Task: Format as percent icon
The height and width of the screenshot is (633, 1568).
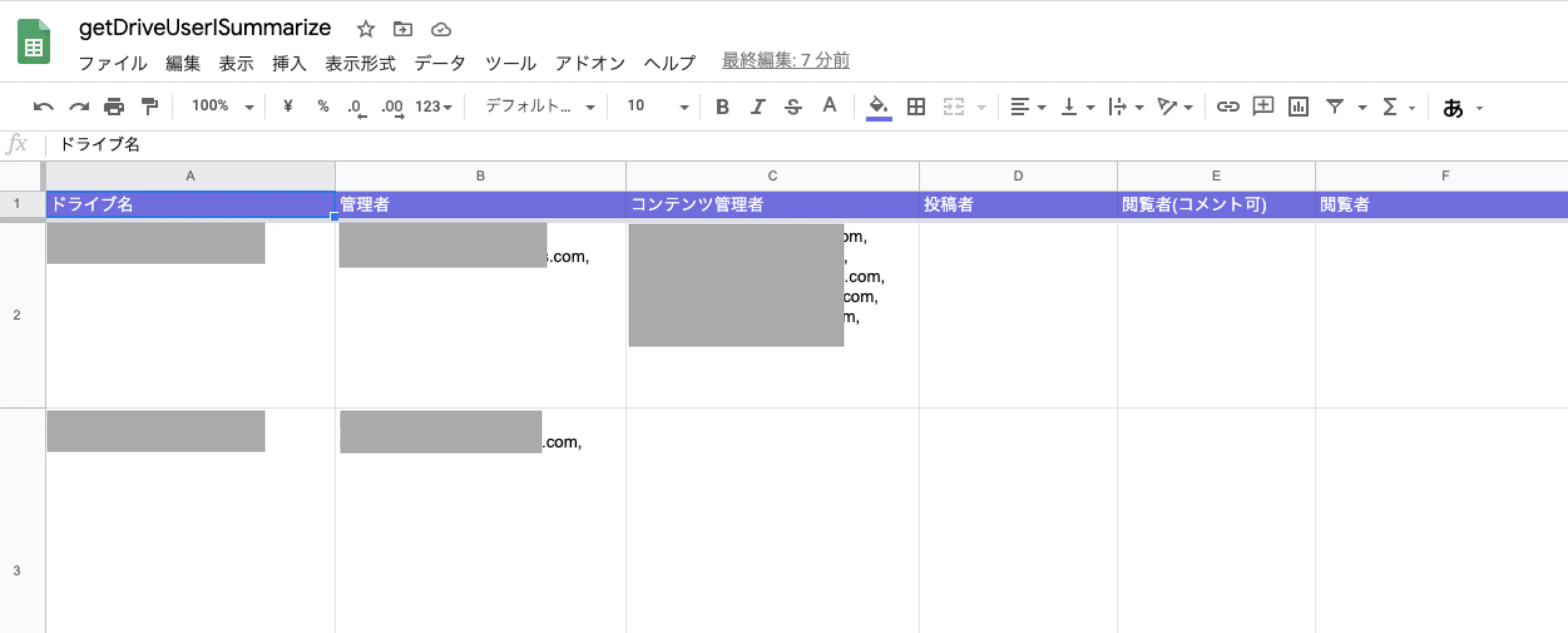Action: 323,106
